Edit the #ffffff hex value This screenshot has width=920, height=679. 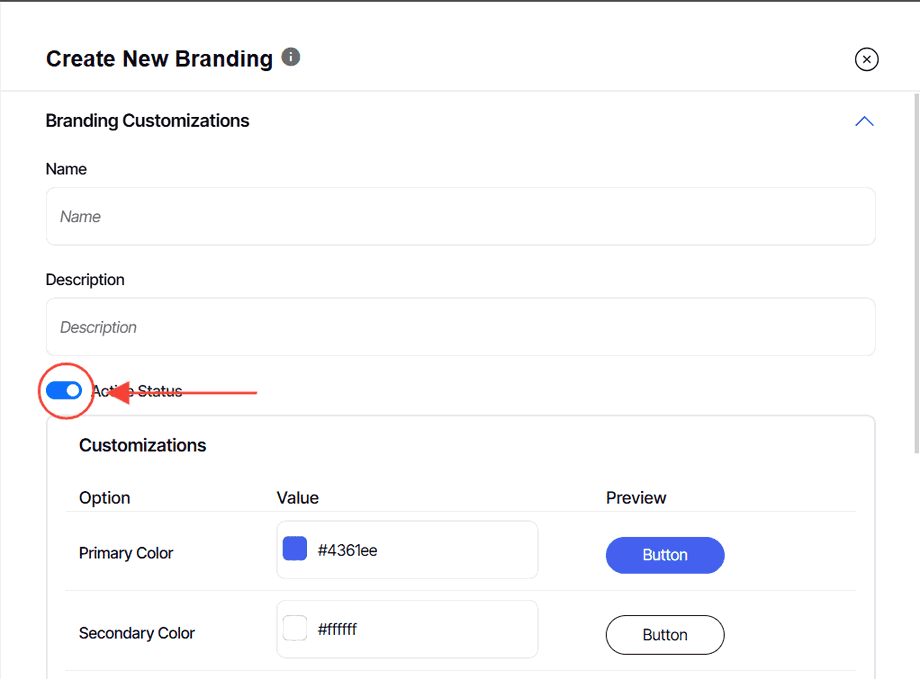click(338, 629)
